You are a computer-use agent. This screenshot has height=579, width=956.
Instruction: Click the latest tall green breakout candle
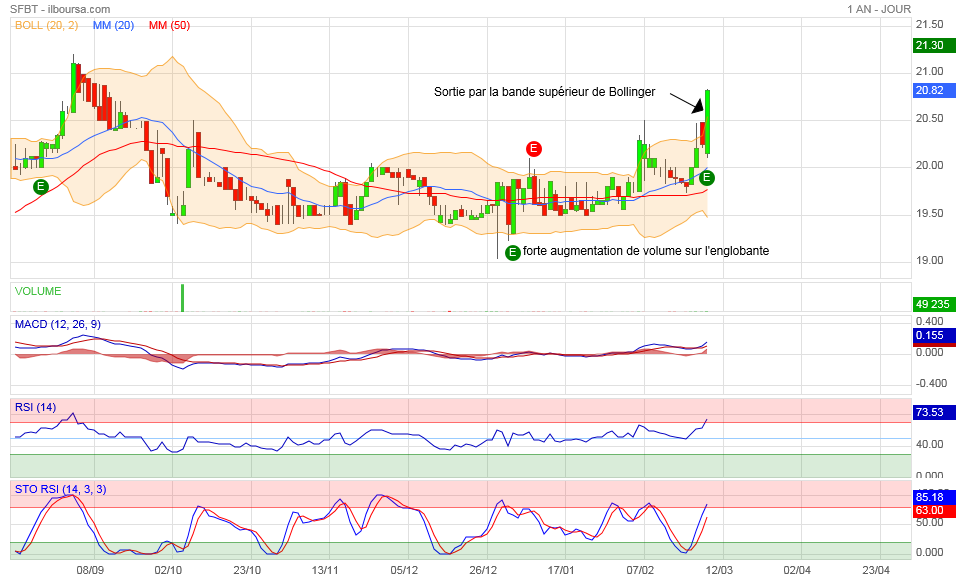point(707,122)
